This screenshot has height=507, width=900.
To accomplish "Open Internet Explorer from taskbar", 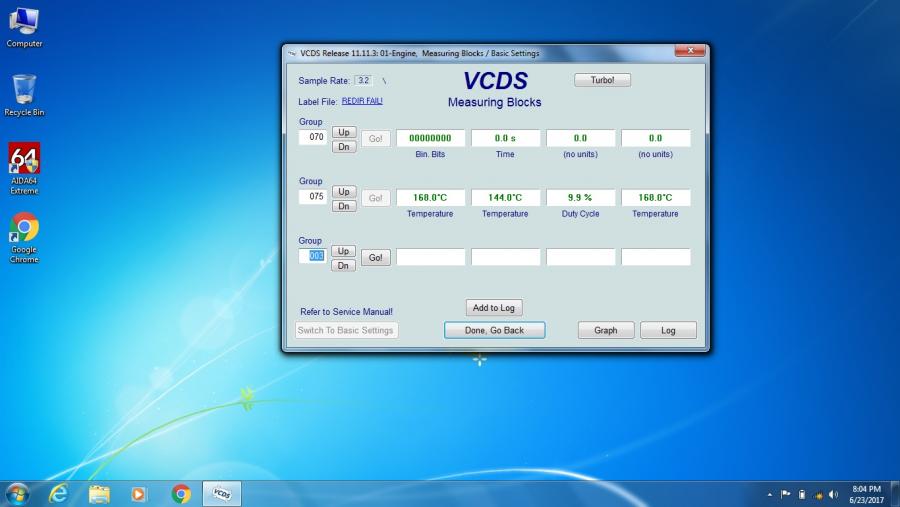I will [58, 493].
